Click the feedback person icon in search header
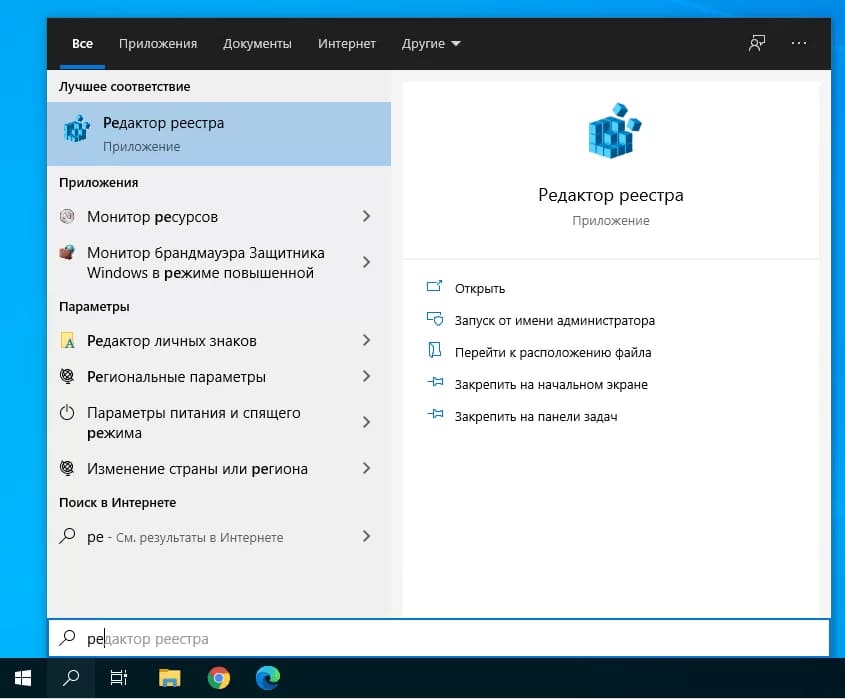The width and height of the screenshot is (845, 699). point(757,43)
